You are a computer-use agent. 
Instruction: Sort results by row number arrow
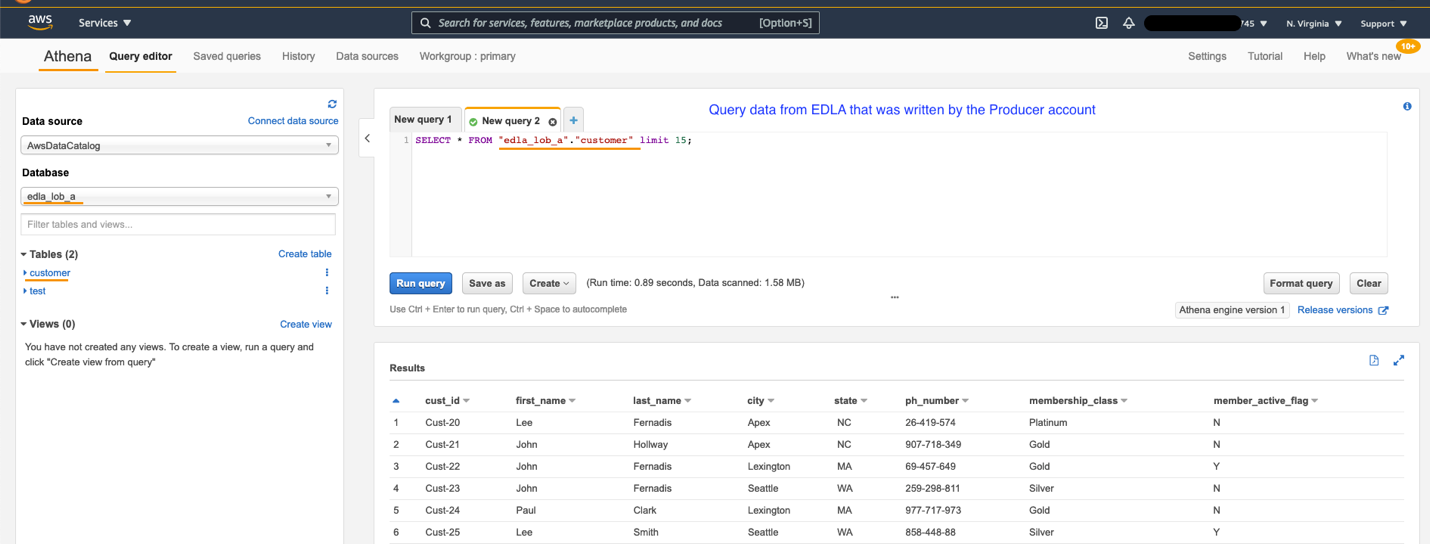[x=396, y=401]
